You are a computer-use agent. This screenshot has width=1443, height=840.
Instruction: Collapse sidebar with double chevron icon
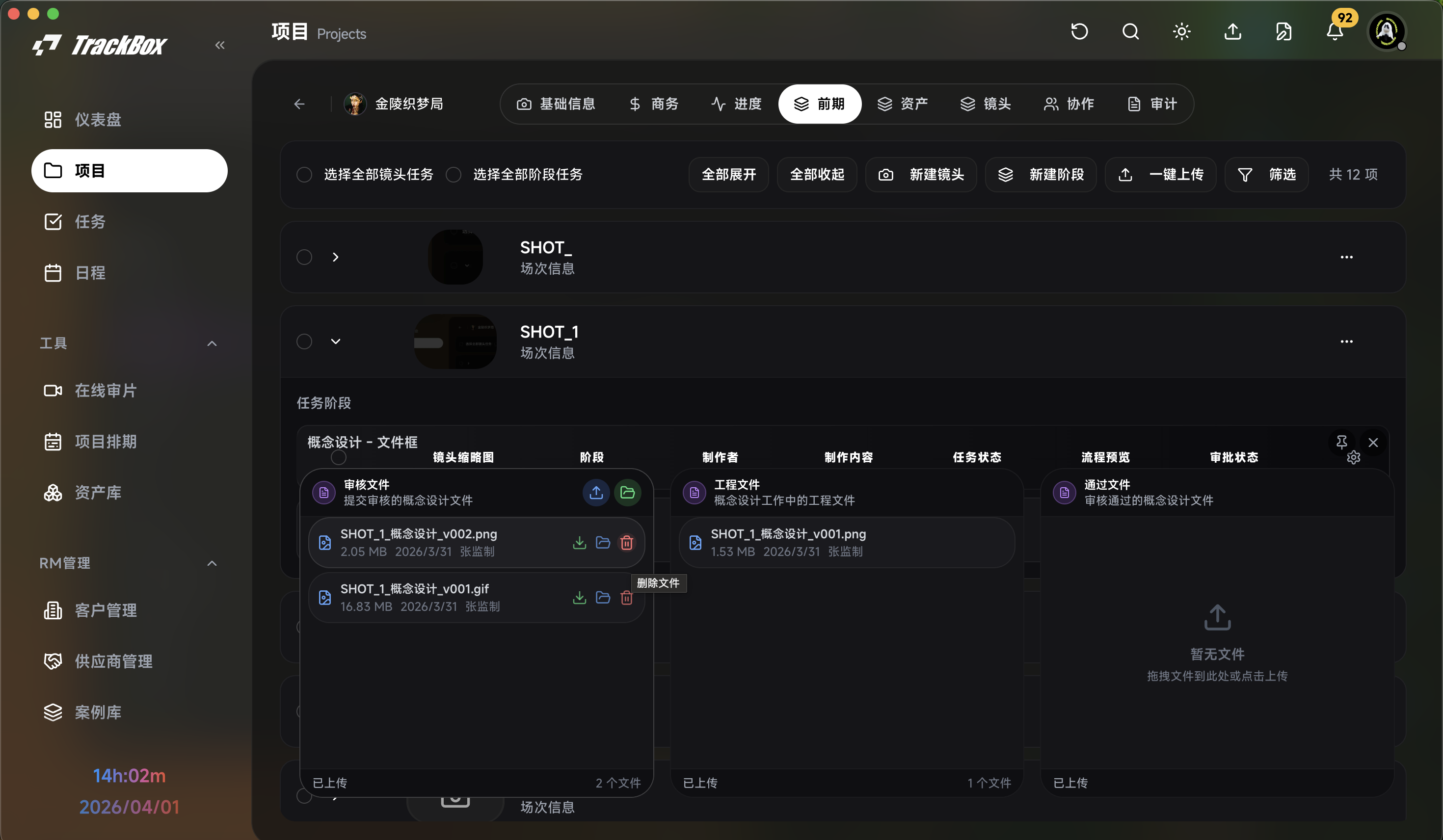220,45
